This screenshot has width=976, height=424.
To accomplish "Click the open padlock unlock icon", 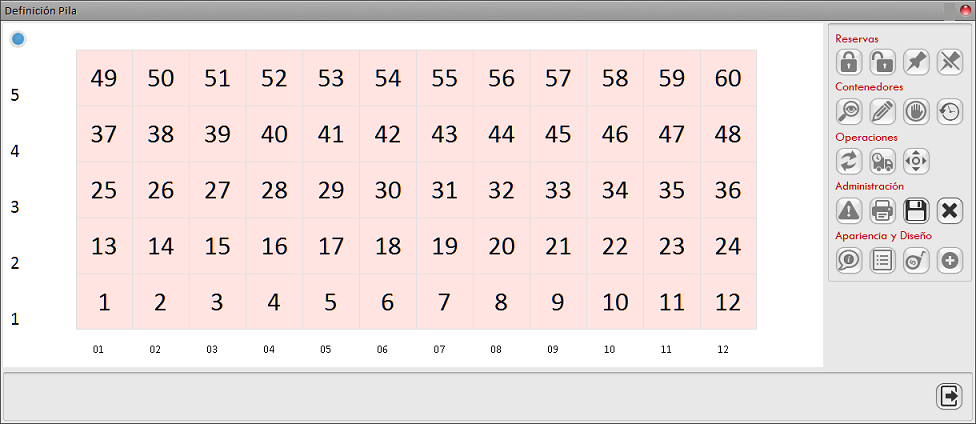I will 882,62.
